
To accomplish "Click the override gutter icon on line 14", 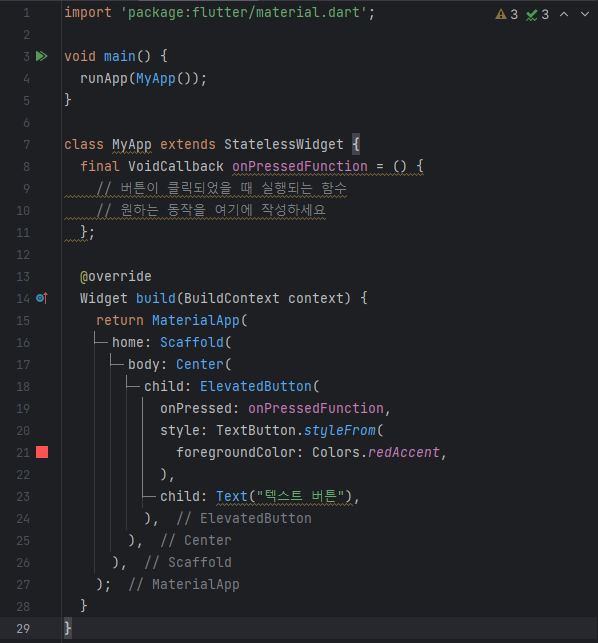I will [42, 298].
